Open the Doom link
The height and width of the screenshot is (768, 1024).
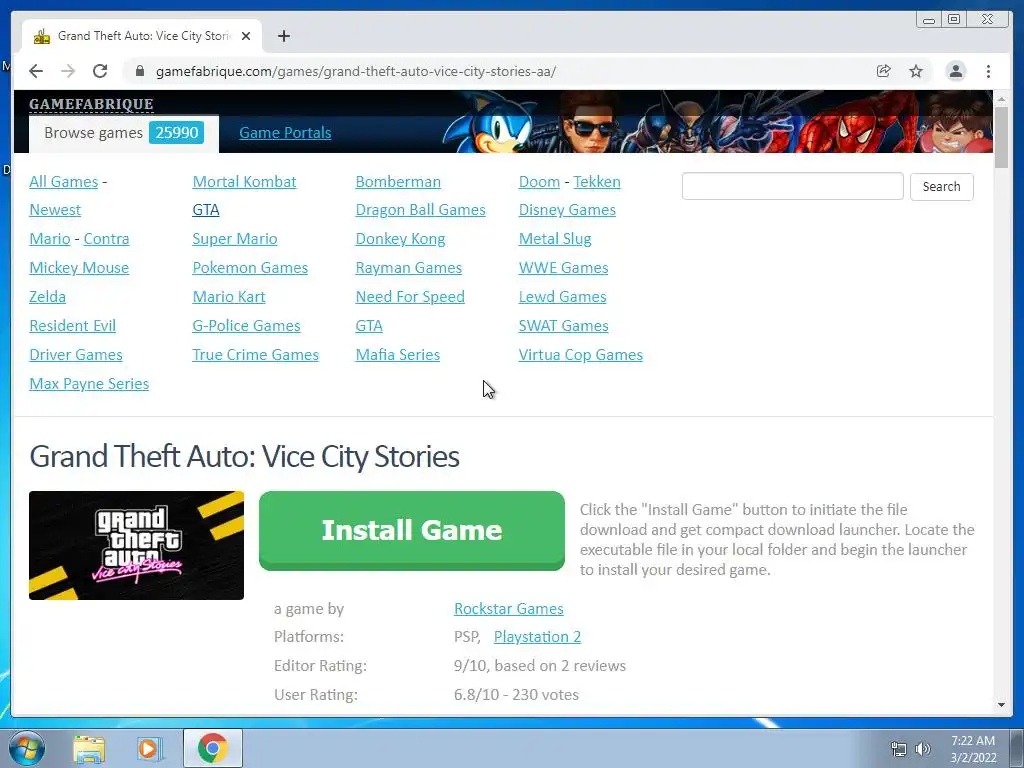[539, 182]
